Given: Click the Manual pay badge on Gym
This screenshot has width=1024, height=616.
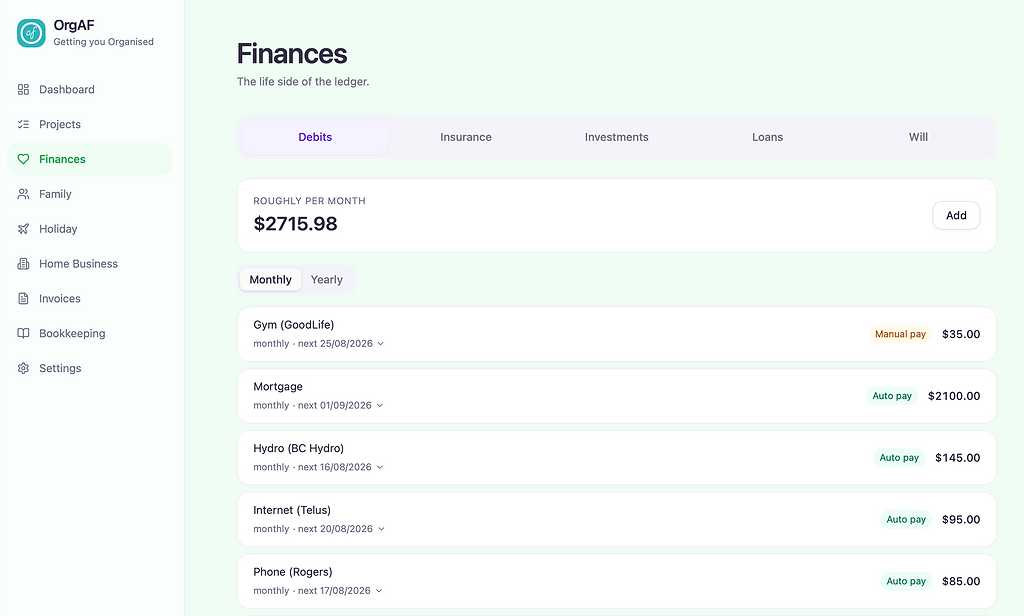Looking at the screenshot, I should (x=900, y=334).
